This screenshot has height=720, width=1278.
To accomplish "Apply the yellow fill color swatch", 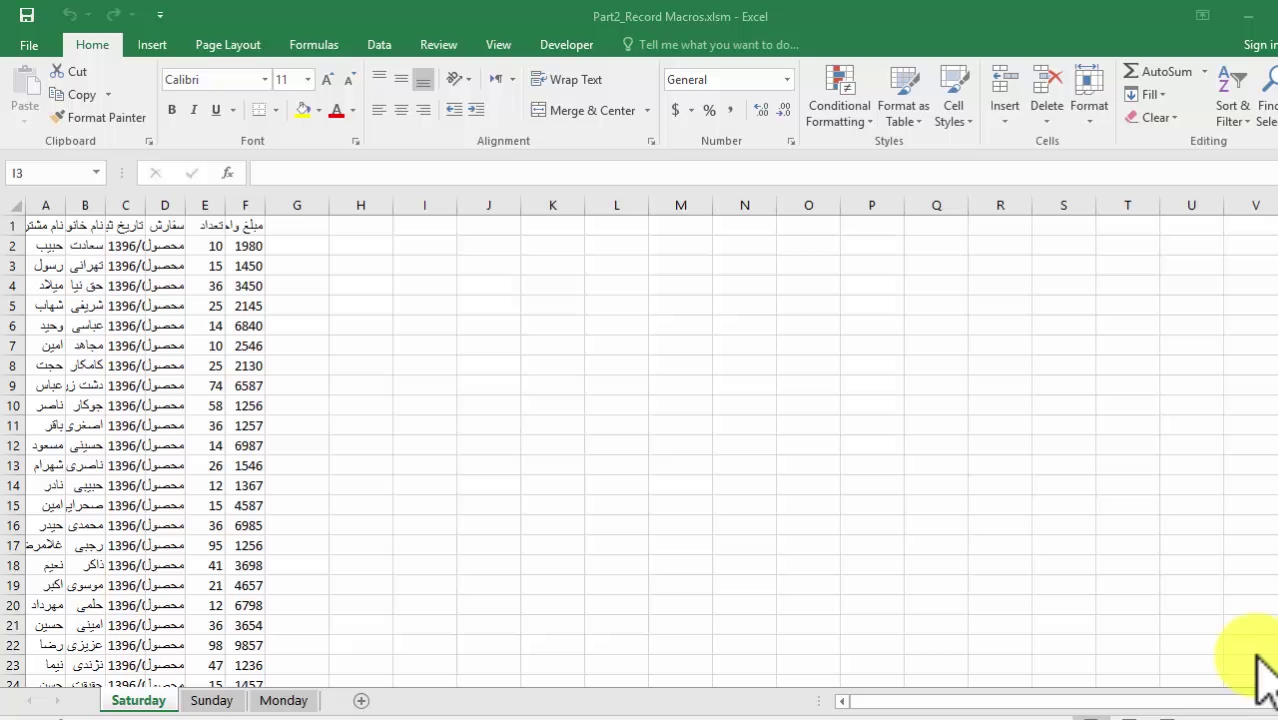I will (x=303, y=110).
